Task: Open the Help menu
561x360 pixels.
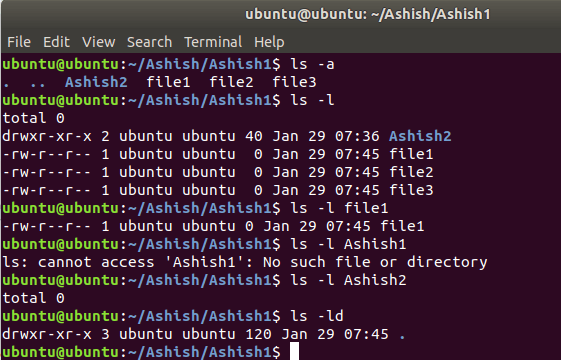Action: point(269,42)
